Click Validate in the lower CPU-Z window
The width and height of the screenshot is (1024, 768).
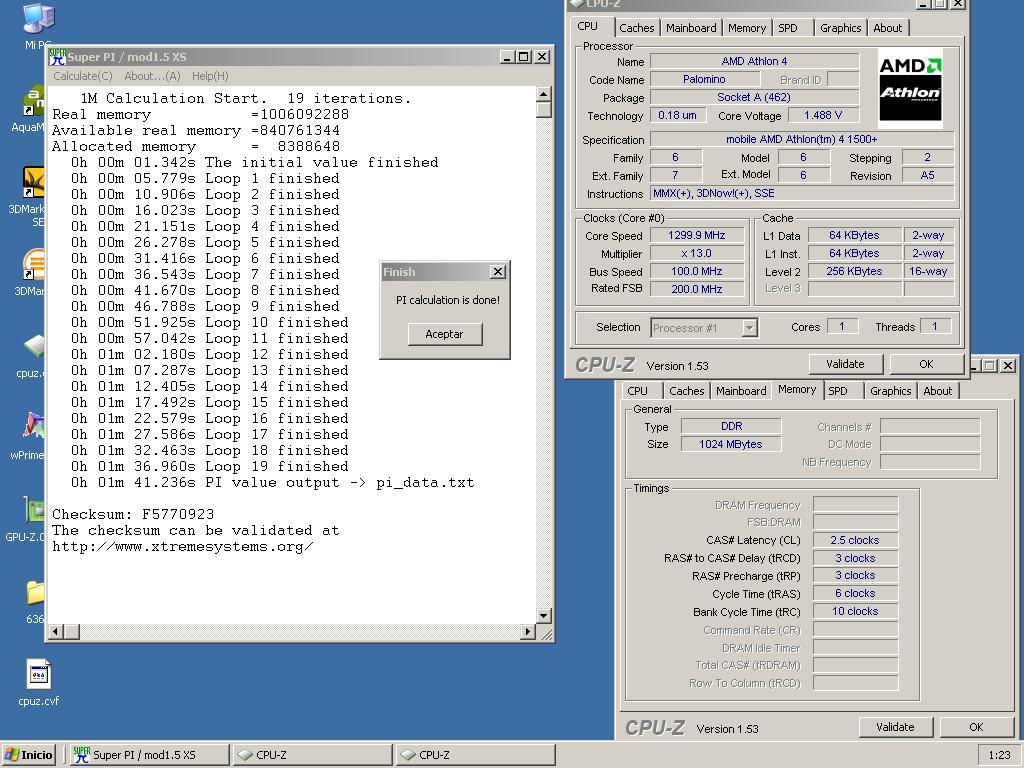pos(895,727)
